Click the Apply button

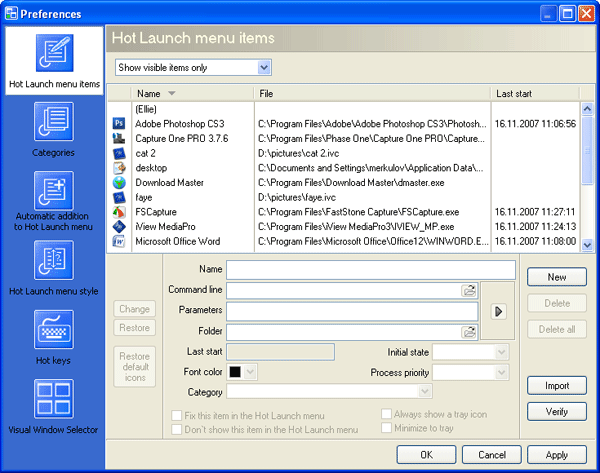[x=557, y=455]
